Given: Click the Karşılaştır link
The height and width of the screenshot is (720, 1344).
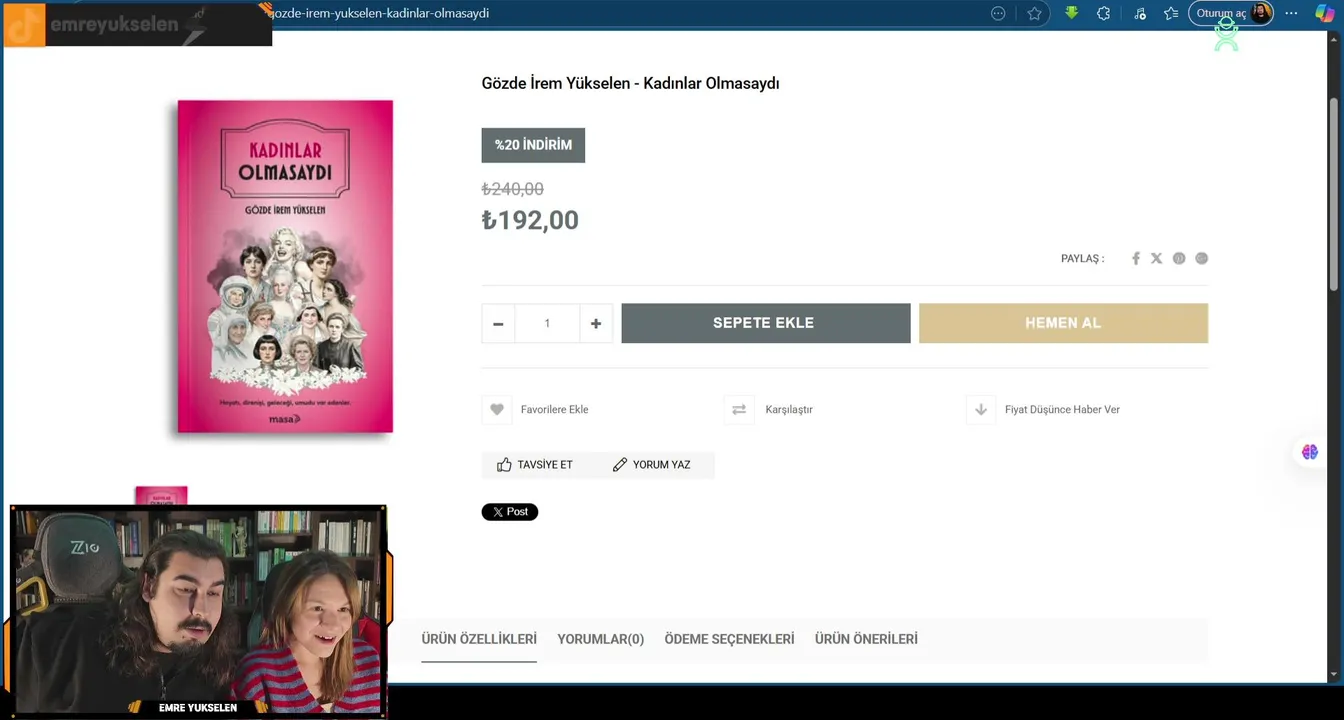Looking at the screenshot, I should (789, 409).
